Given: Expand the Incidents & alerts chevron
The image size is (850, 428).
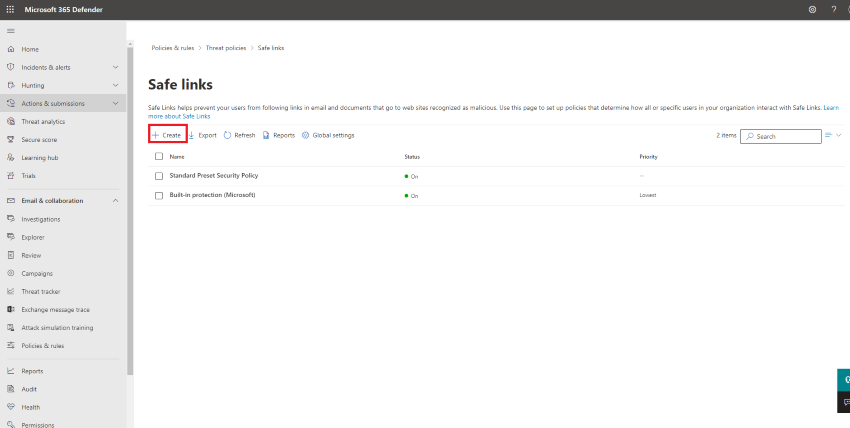Looking at the screenshot, I should (x=115, y=67).
